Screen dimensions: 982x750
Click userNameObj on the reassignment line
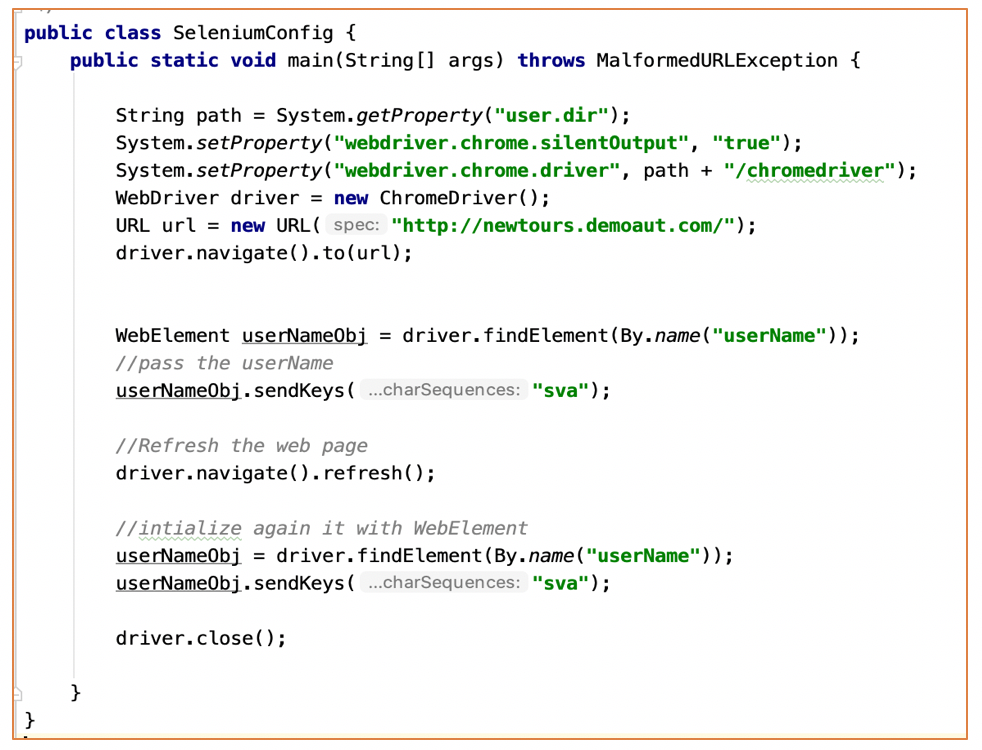click(178, 557)
